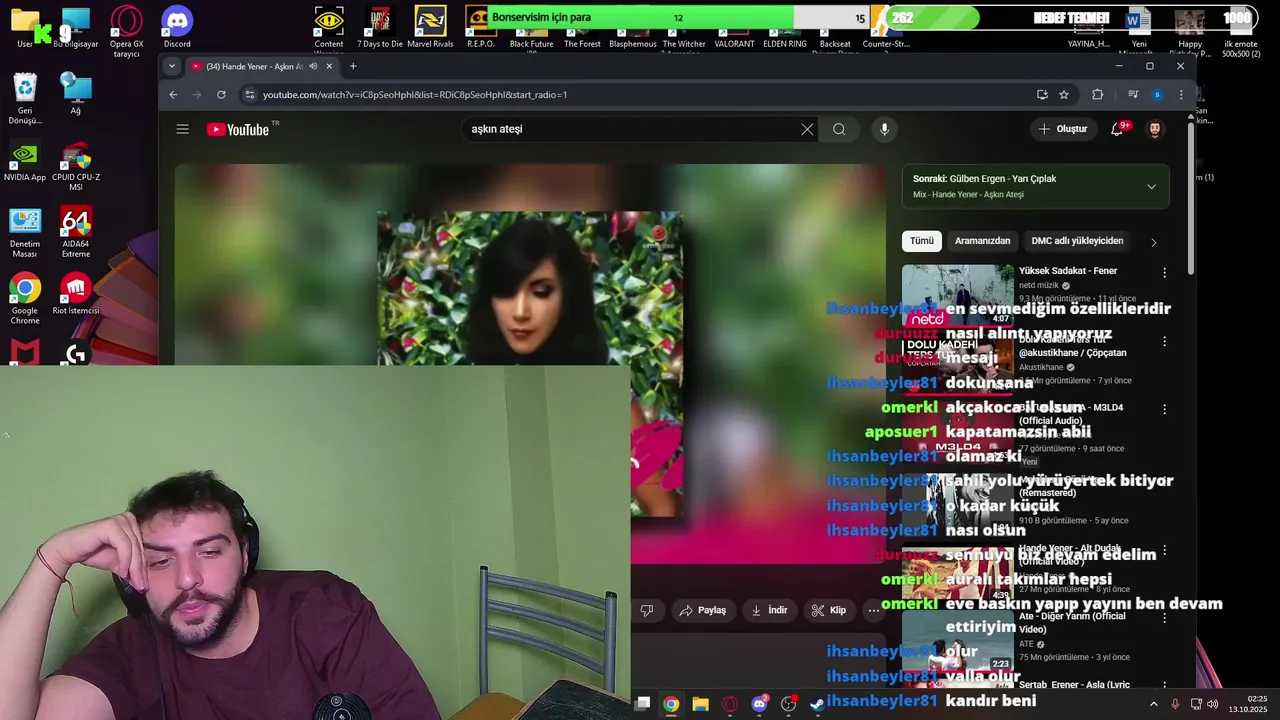Open Denetim Masası desktop icon
Screen dimensions: 1280x720
25,233
